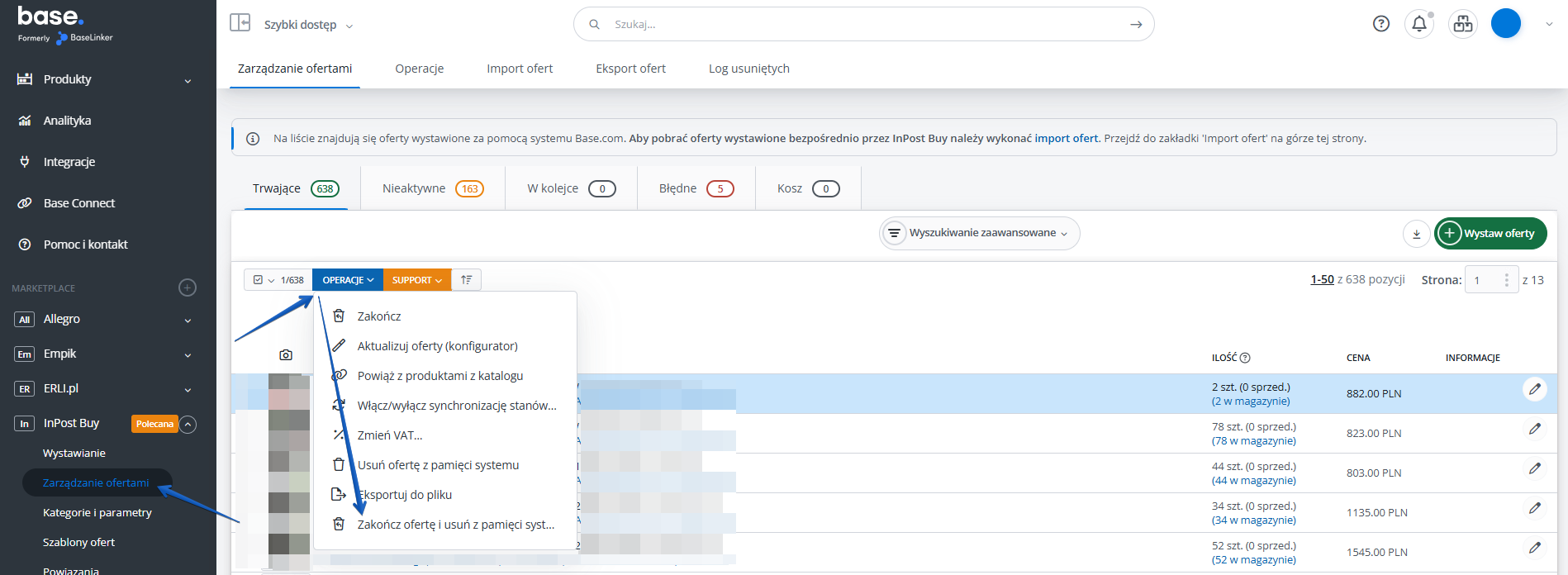Open the Import ofert tab
1568x575 pixels.
(x=519, y=69)
